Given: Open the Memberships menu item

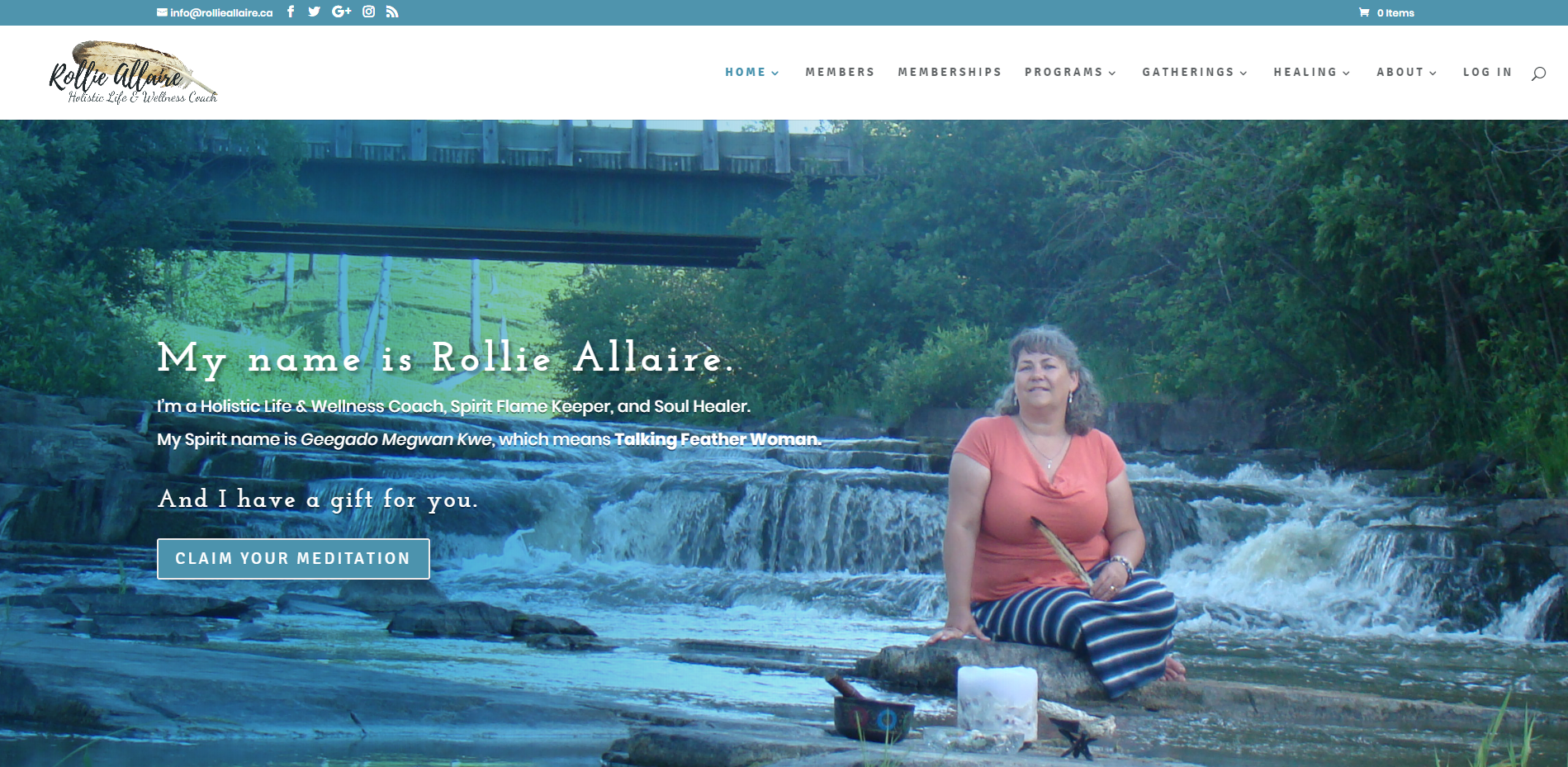Looking at the screenshot, I should pos(950,73).
